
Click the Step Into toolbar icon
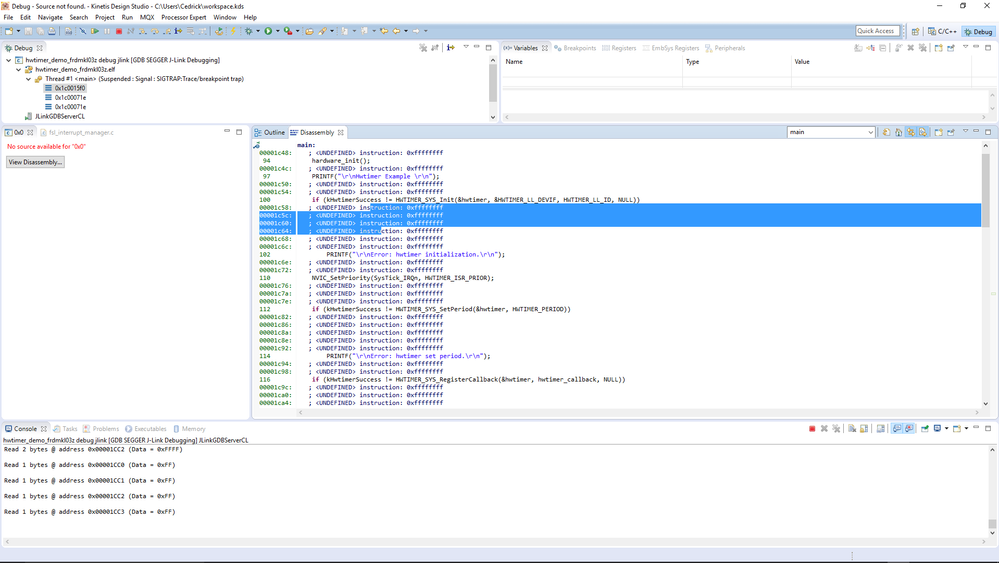[x=142, y=31]
